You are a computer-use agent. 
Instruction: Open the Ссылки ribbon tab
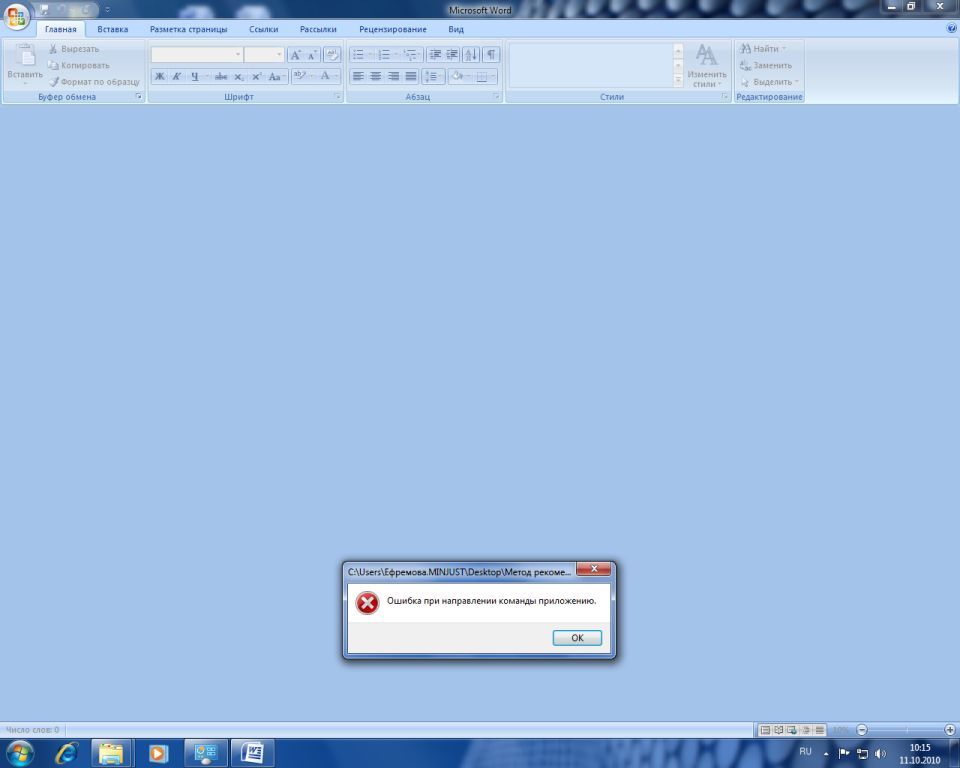(263, 29)
